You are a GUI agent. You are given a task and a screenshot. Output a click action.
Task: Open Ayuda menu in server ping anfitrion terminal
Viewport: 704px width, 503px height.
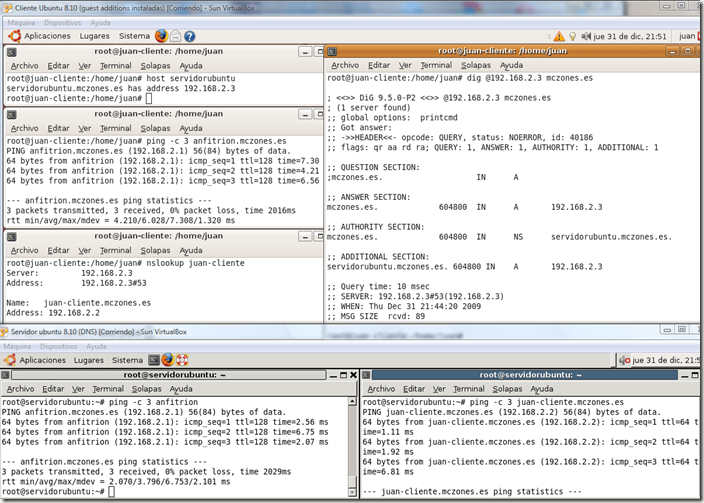(181, 388)
